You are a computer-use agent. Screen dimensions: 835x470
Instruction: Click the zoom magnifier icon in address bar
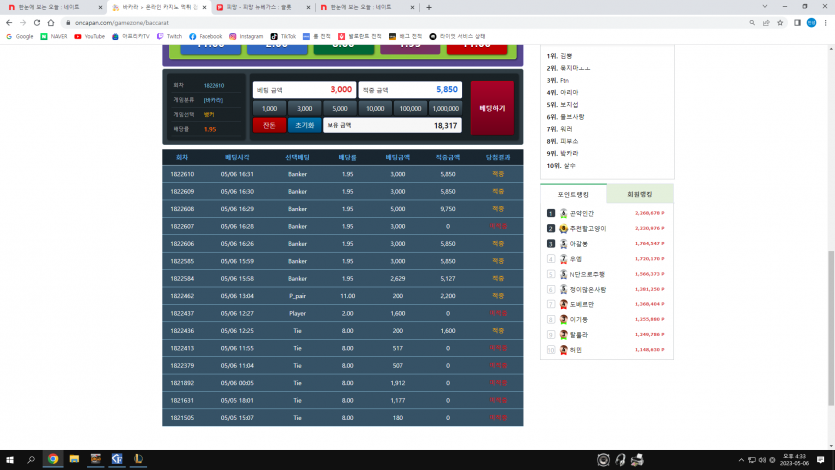(x=752, y=23)
